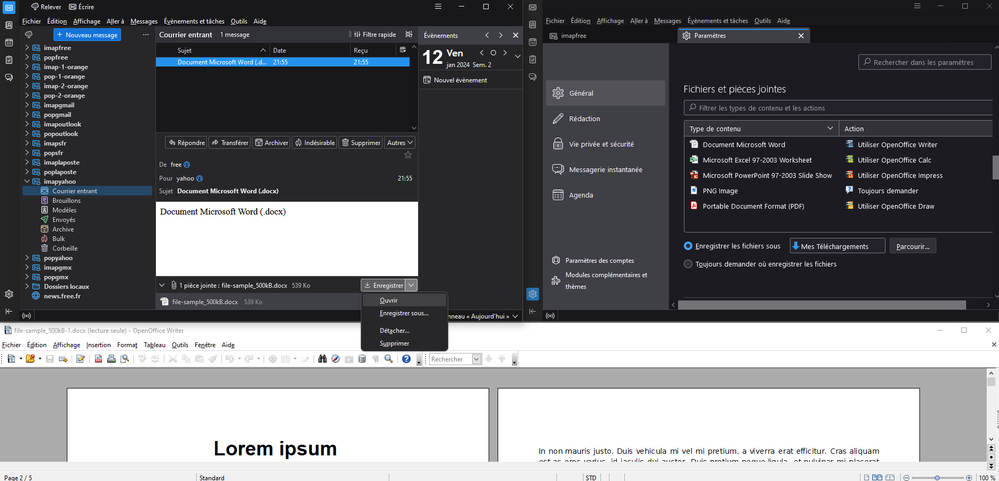The width and height of the screenshot is (999, 481).
Task: Click the find binoculars icon in Writer toolbar
Action: tap(322, 359)
